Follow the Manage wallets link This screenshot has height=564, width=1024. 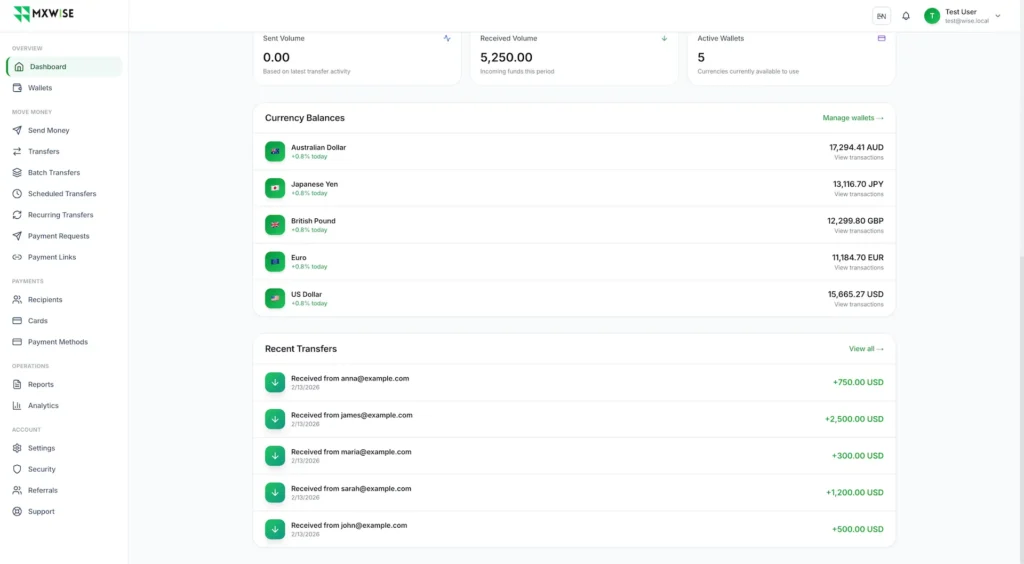pos(853,118)
